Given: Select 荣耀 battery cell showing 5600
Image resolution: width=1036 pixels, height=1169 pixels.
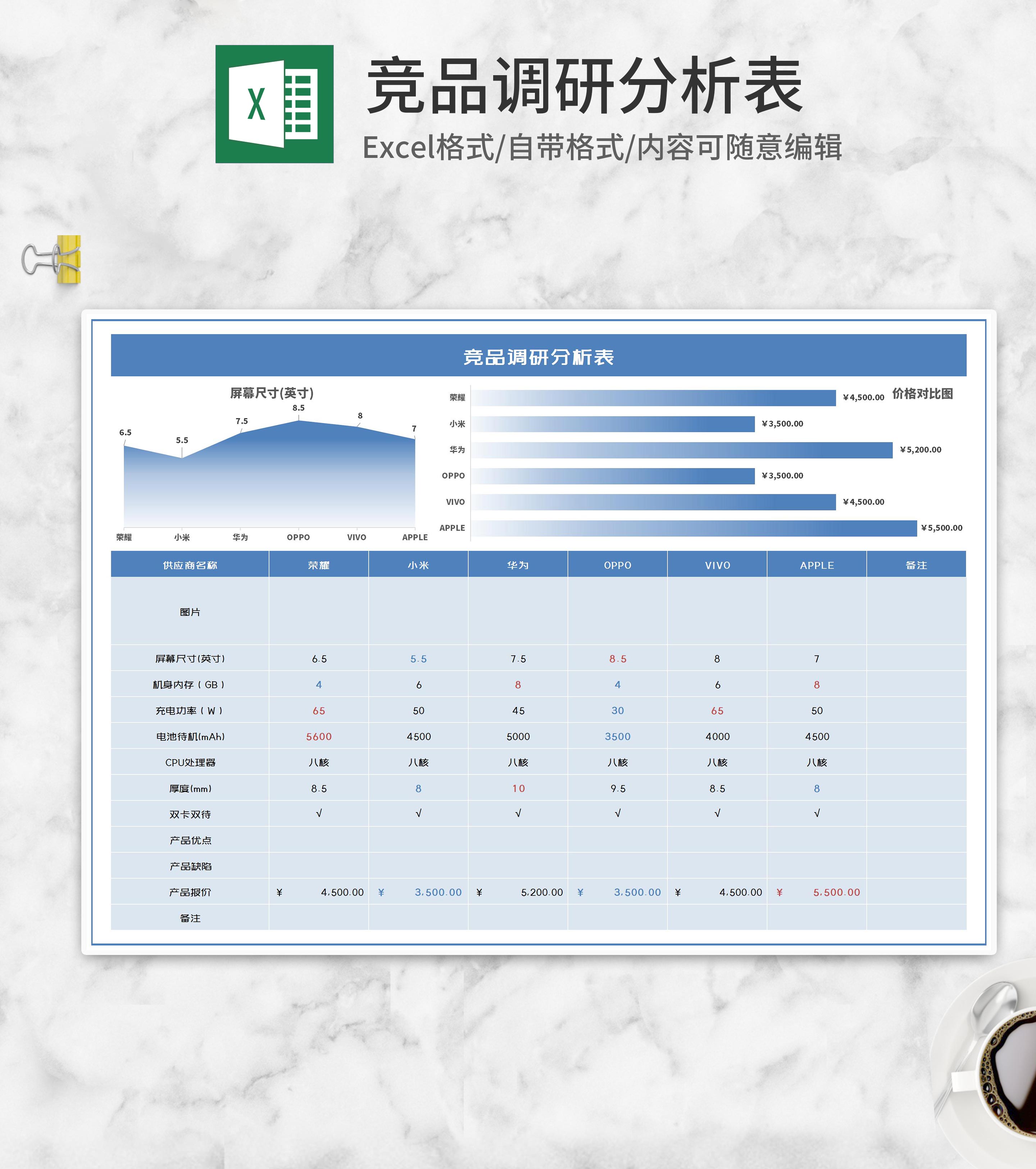Looking at the screenshot, I should point(319,737).
